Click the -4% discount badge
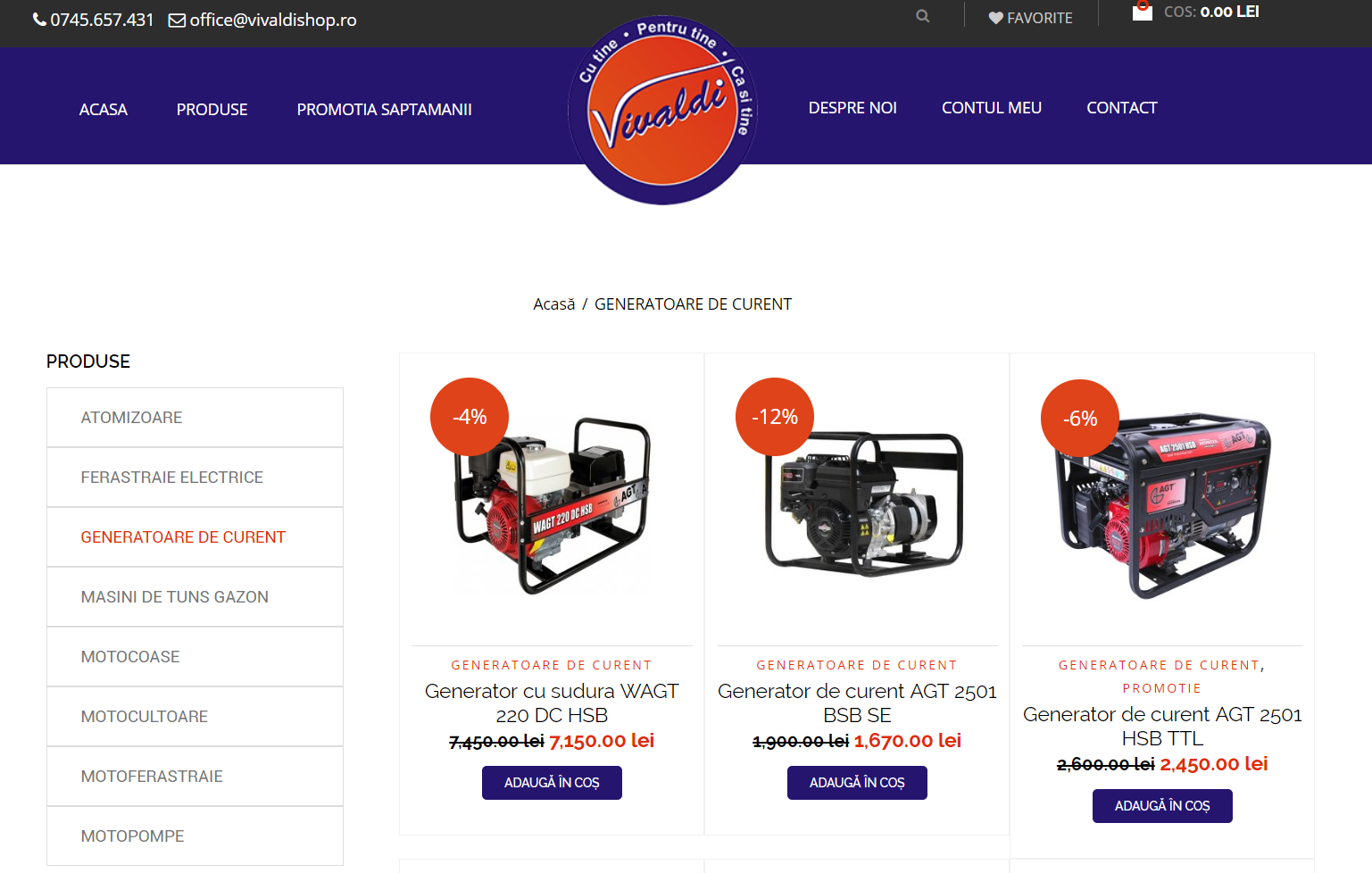 coord(470,417)
